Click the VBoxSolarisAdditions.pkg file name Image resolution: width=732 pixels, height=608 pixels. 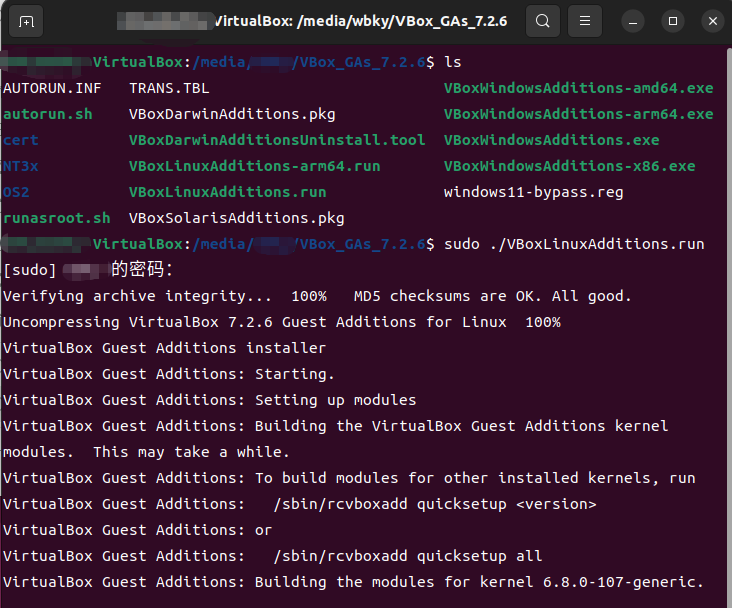click(x=237, y=218)
